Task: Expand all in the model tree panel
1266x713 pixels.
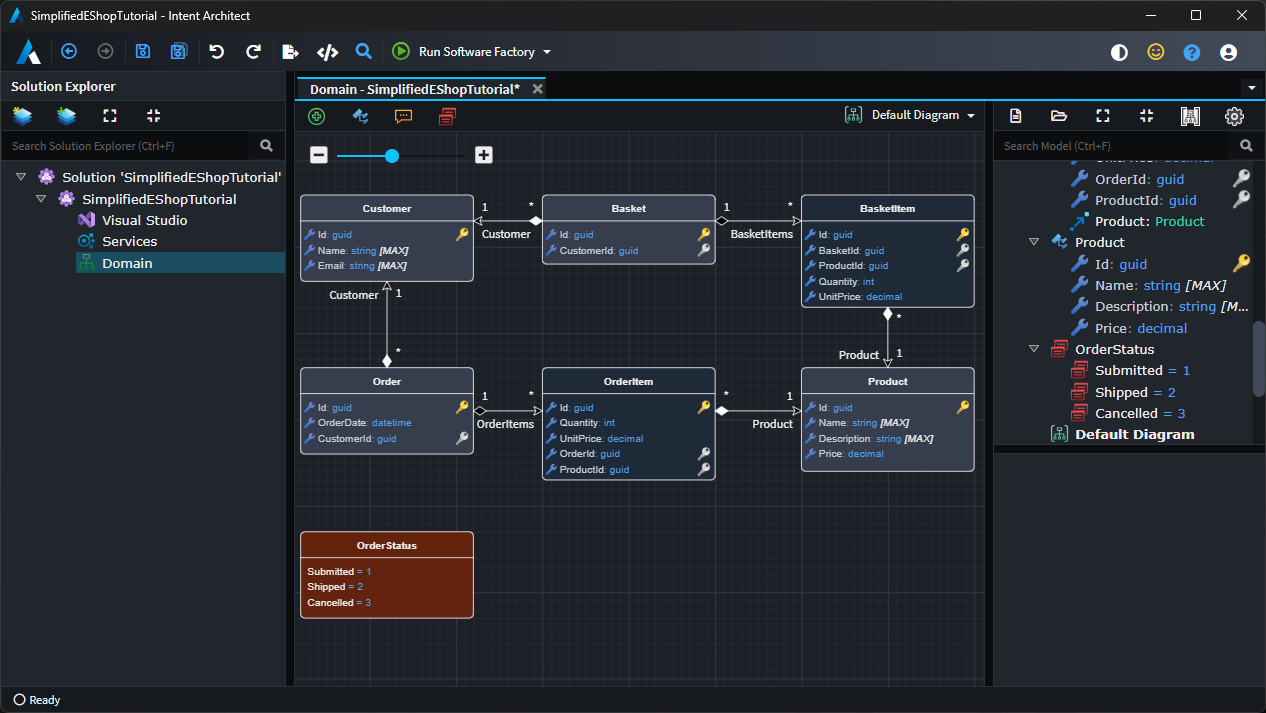Action: click(1103, 116)
